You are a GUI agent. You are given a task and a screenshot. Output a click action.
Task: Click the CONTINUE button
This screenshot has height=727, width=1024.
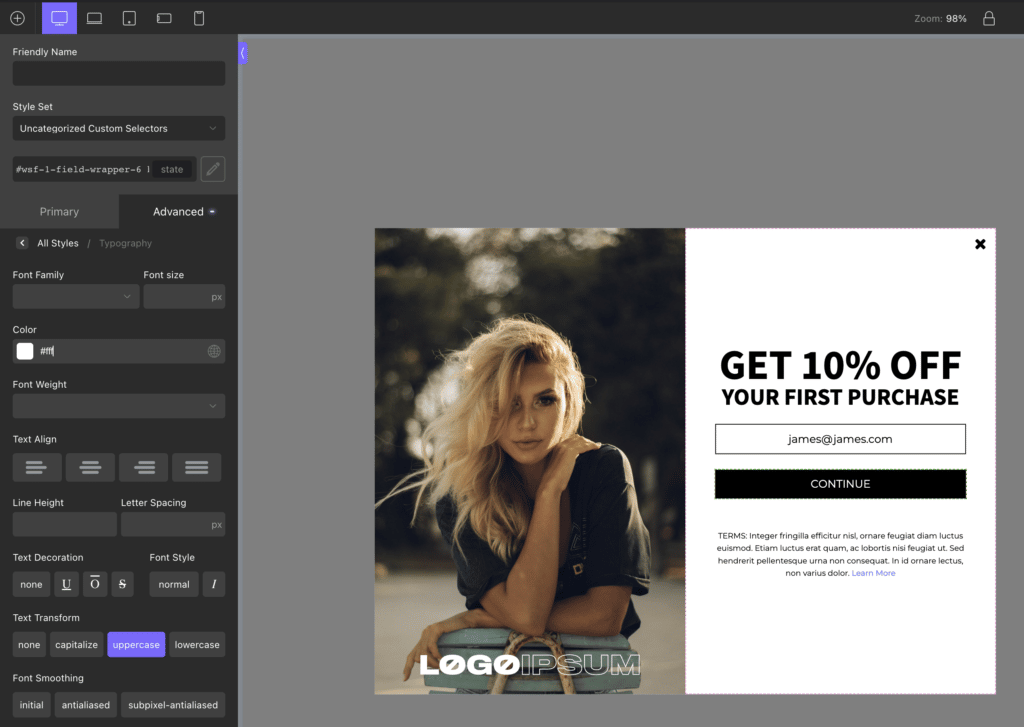point(840,484)
